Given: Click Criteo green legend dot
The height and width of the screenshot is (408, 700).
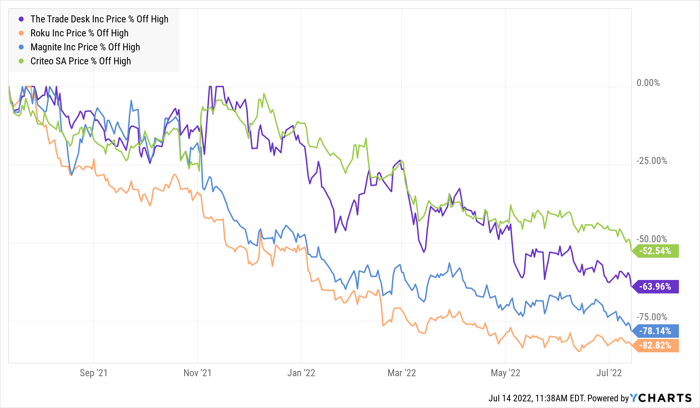Looking at the screenshot, I should tap(22, 61).
